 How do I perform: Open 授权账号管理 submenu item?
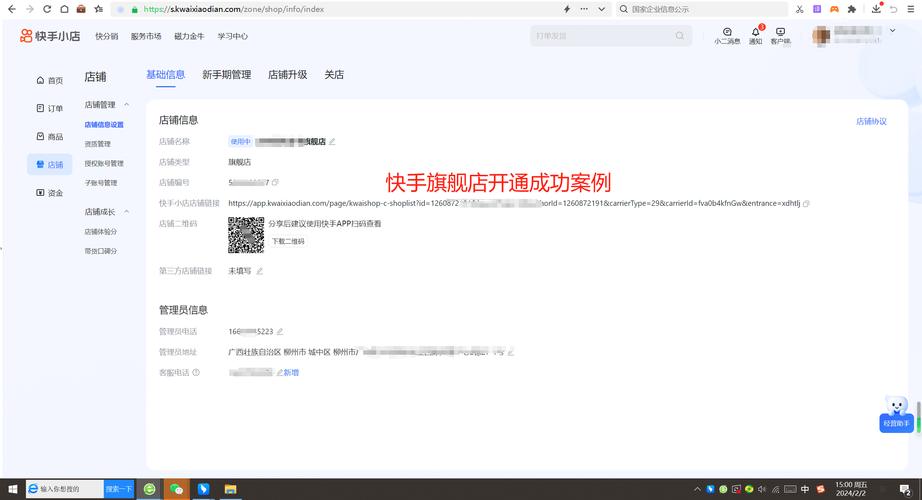click(104, 164)
